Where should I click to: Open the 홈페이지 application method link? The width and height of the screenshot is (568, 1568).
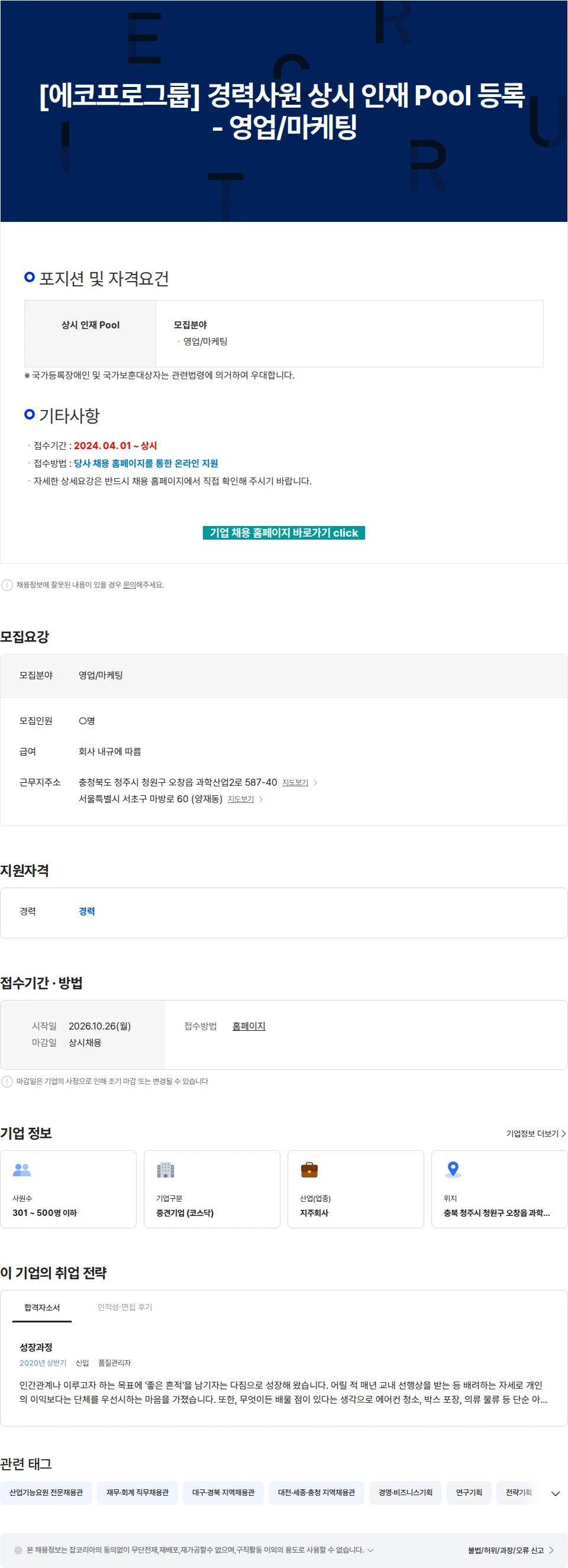(249, 1025)
